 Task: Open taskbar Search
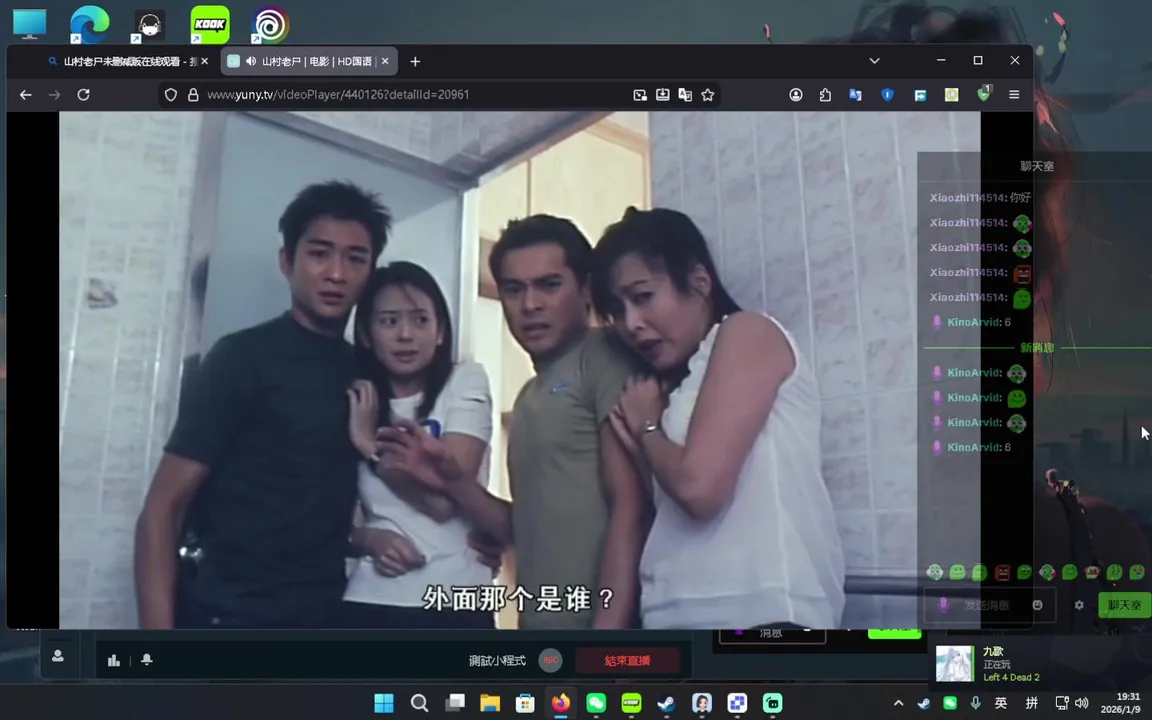coord(420,703)
